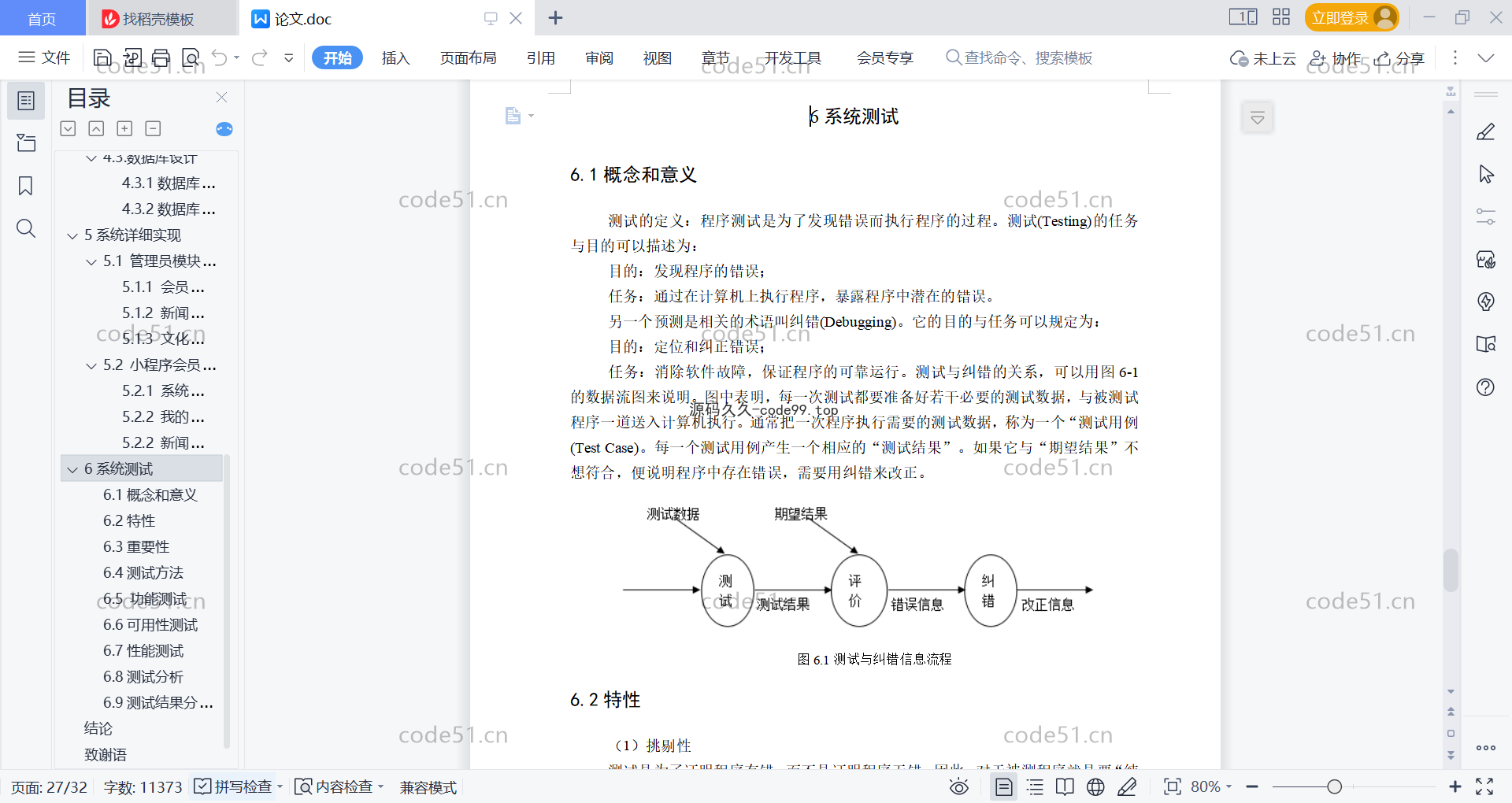Click the word count 字数: 11373
The height and width of the screenshot is (803, 1512).
pos(143,787)
